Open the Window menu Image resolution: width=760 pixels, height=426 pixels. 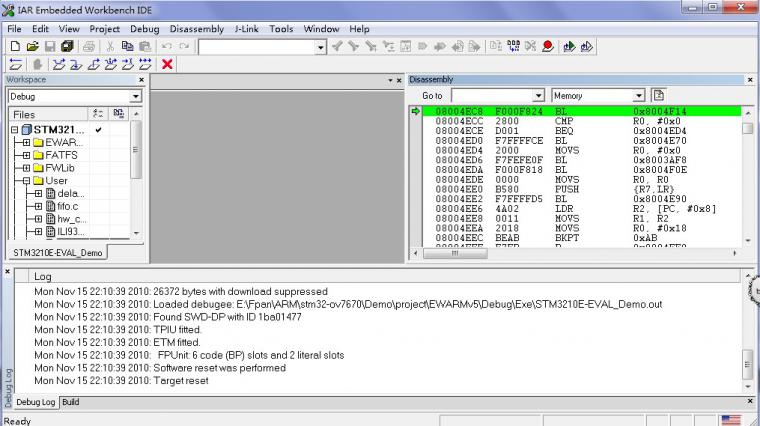click(x=321, y=29)
